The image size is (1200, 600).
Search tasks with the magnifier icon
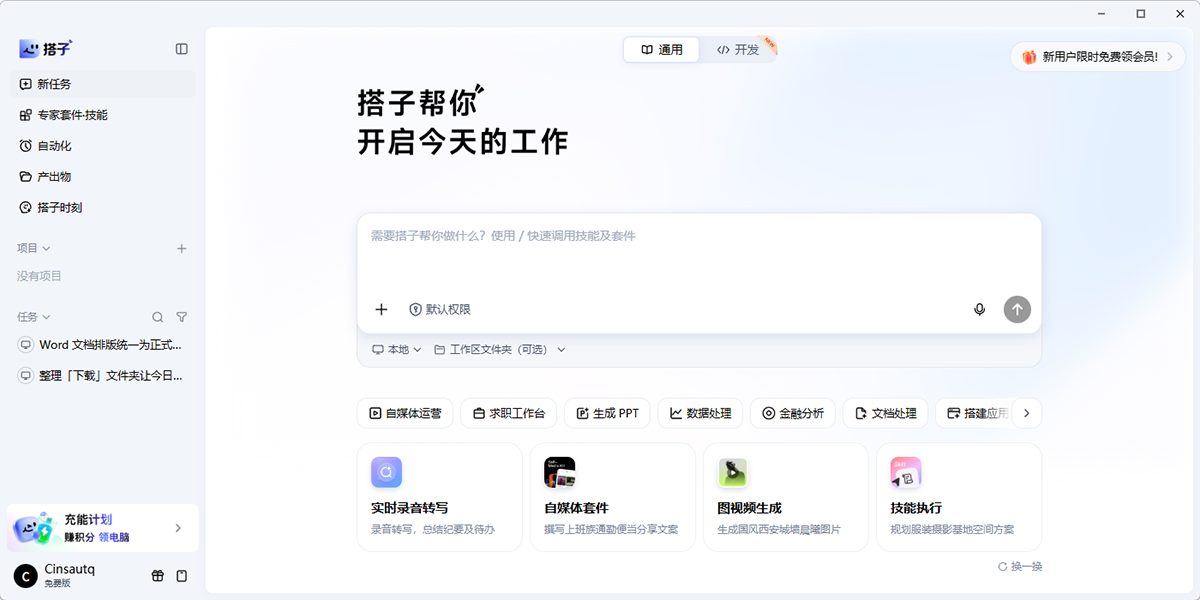pyautogui.click(x=157, y=317)
